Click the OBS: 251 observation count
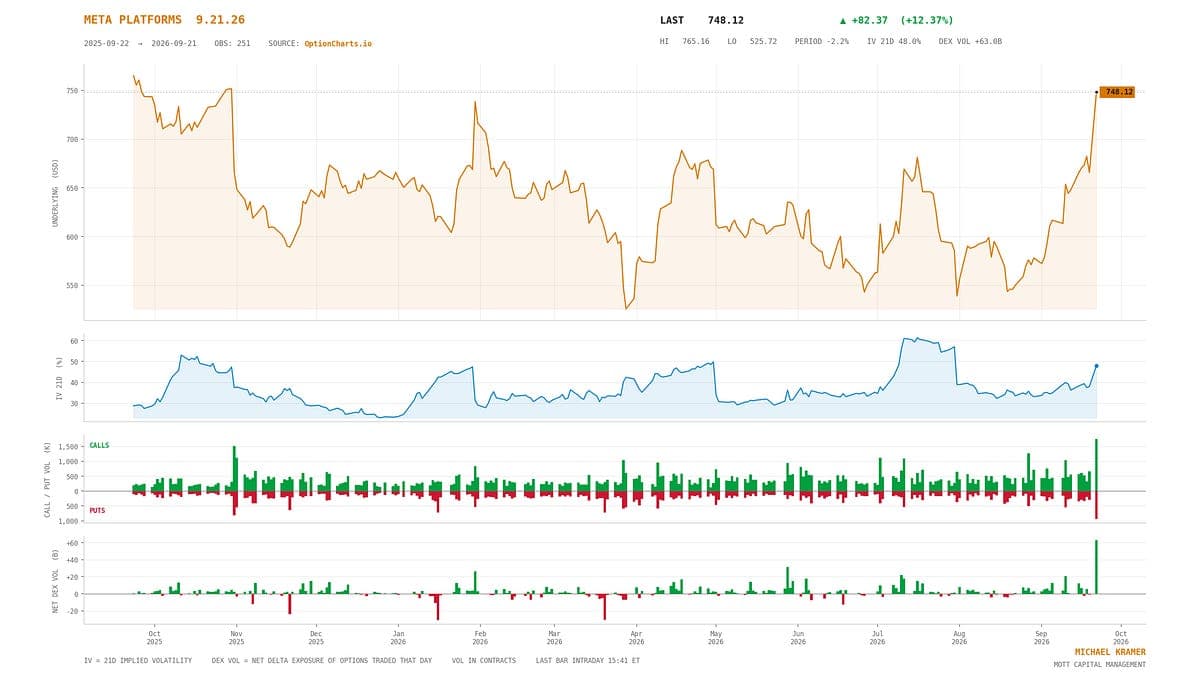The height and width of the screenshot is (675, 1200). tap(232, 43)
